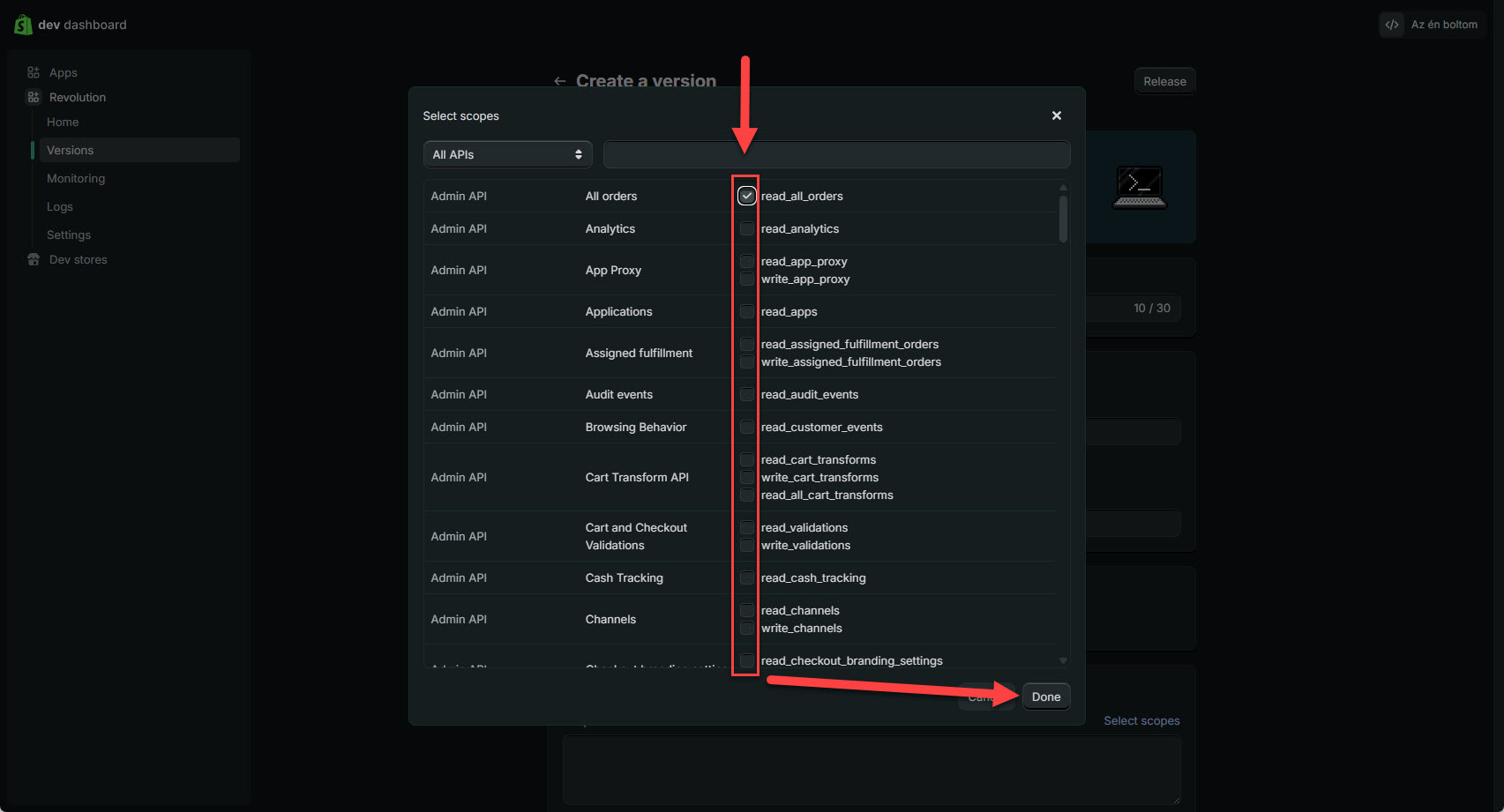Click the scope search input field

(836, 154)
